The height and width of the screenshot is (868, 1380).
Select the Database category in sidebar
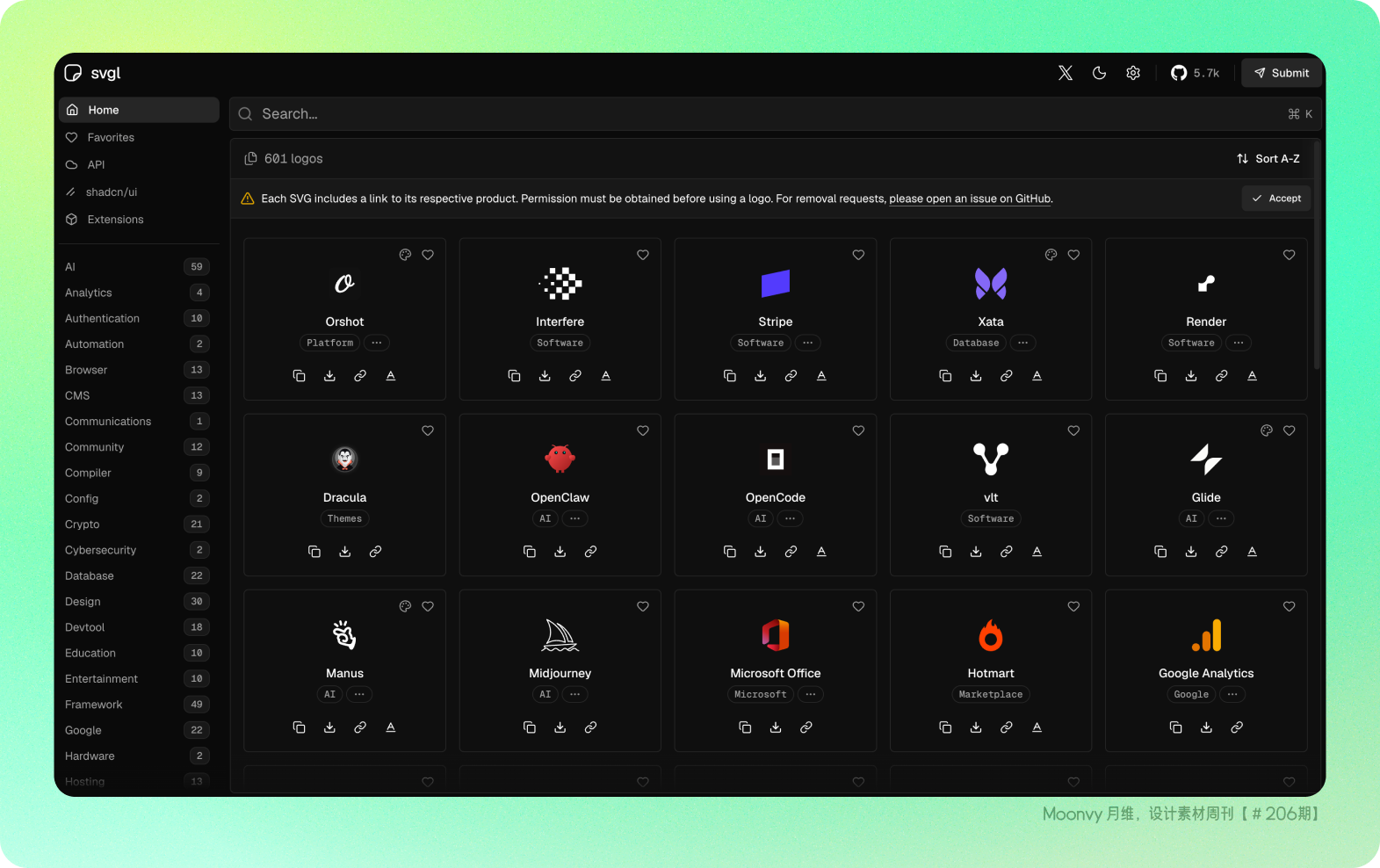coord(90,576)
